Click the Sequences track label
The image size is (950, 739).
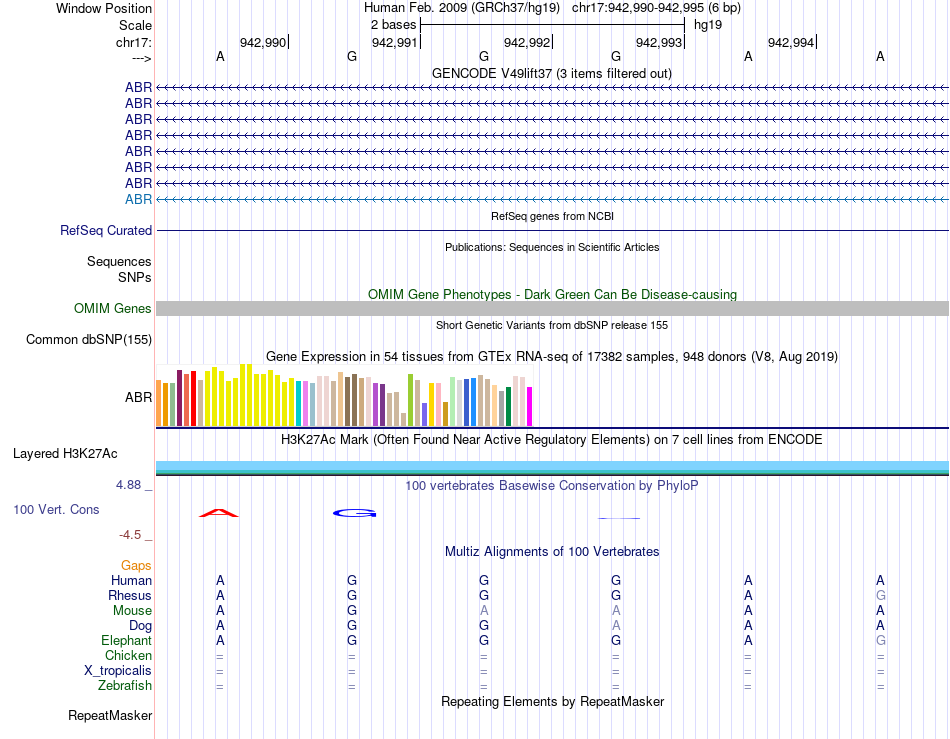tap(119, 261)
